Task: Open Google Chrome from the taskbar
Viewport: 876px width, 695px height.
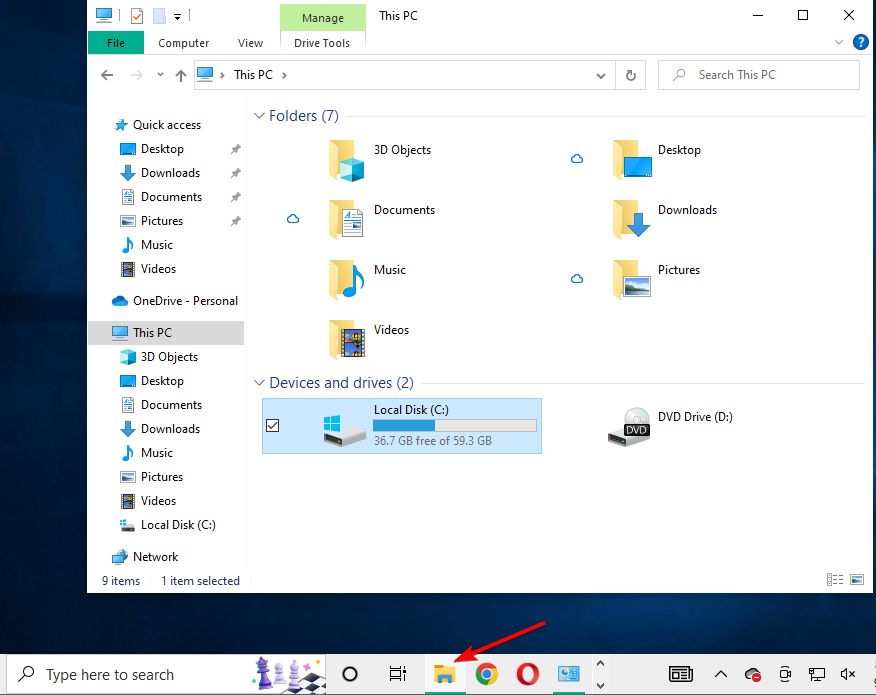Action: tap(486, 674)
